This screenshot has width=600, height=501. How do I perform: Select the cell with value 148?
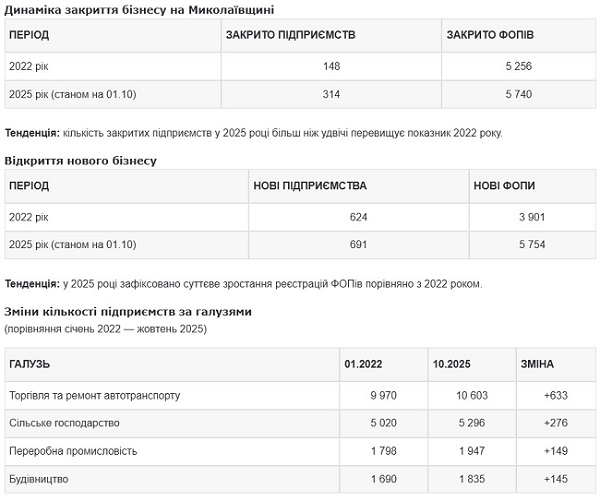click(x=332, y=66)
